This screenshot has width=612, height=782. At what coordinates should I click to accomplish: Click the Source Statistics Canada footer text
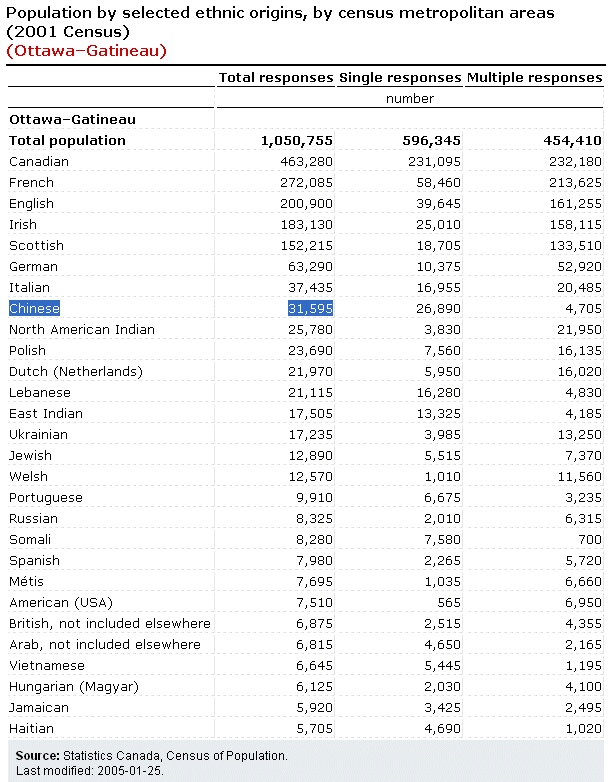151,755
